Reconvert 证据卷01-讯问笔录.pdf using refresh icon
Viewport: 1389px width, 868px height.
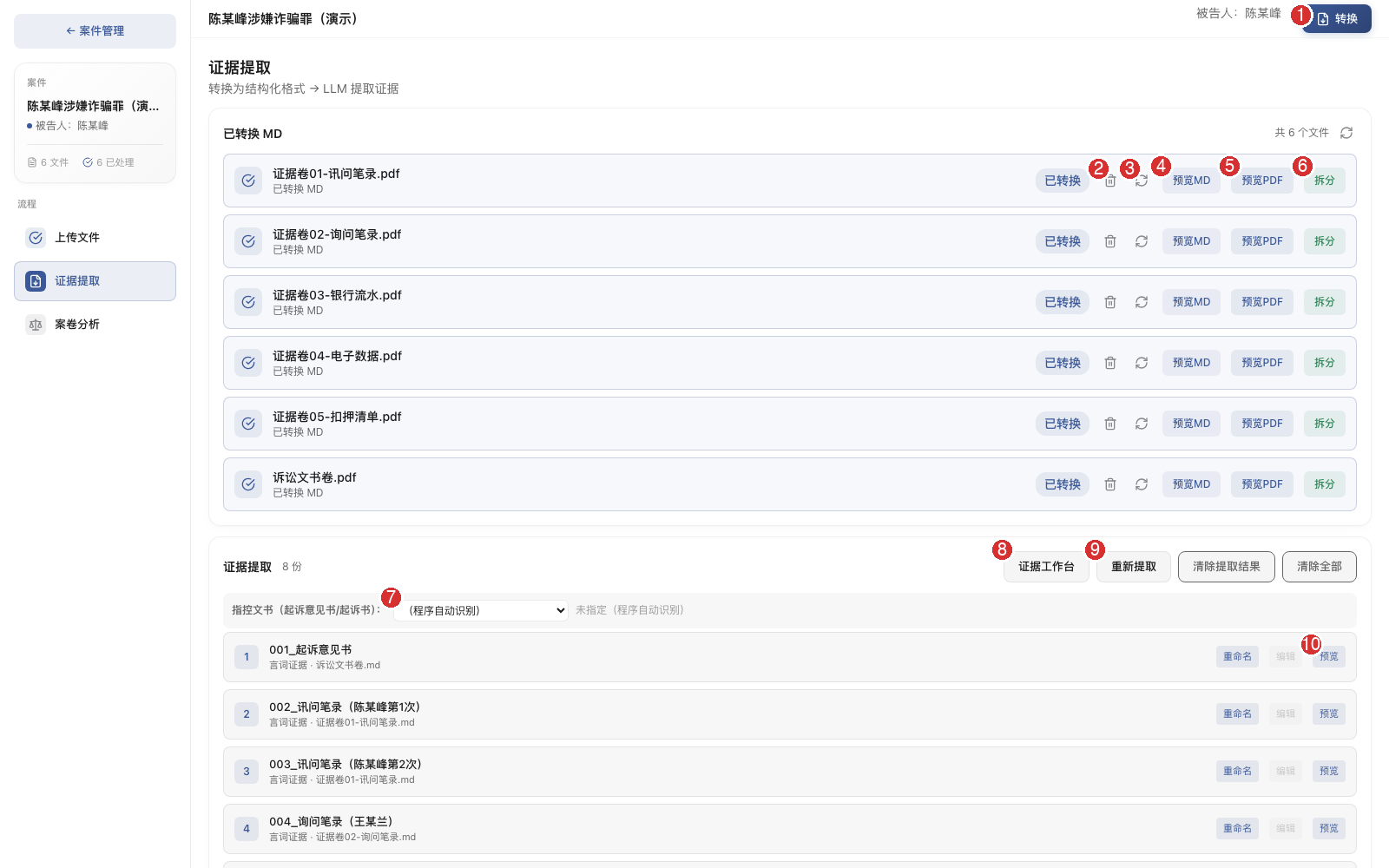tap(1142, 181)
